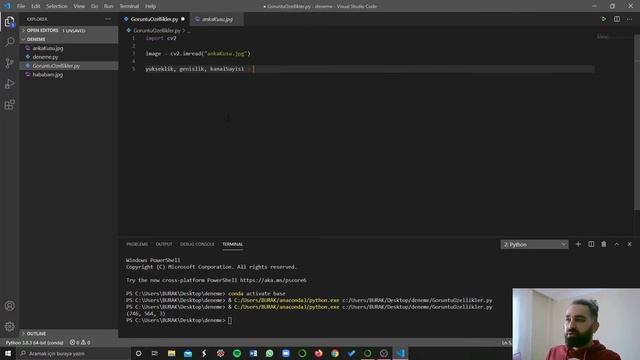Click line 1 'import cv2' text
Viewport: 640px width, 360px height.
click(161, 38)
